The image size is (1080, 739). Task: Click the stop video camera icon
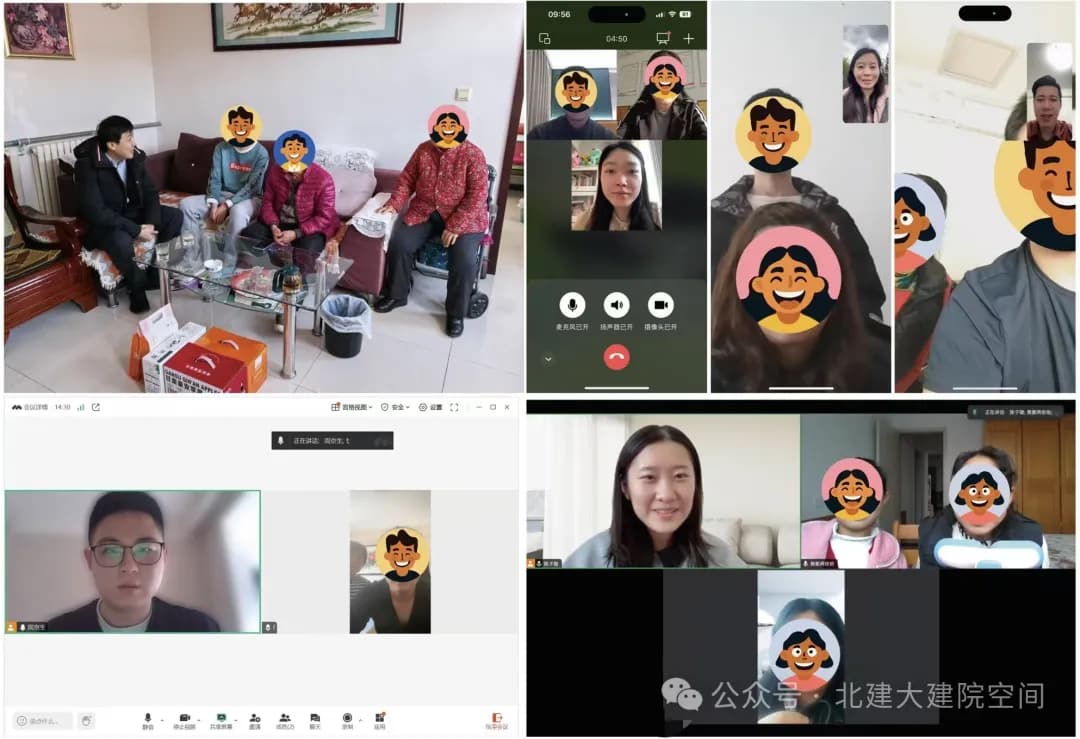(x=184, y=718)
